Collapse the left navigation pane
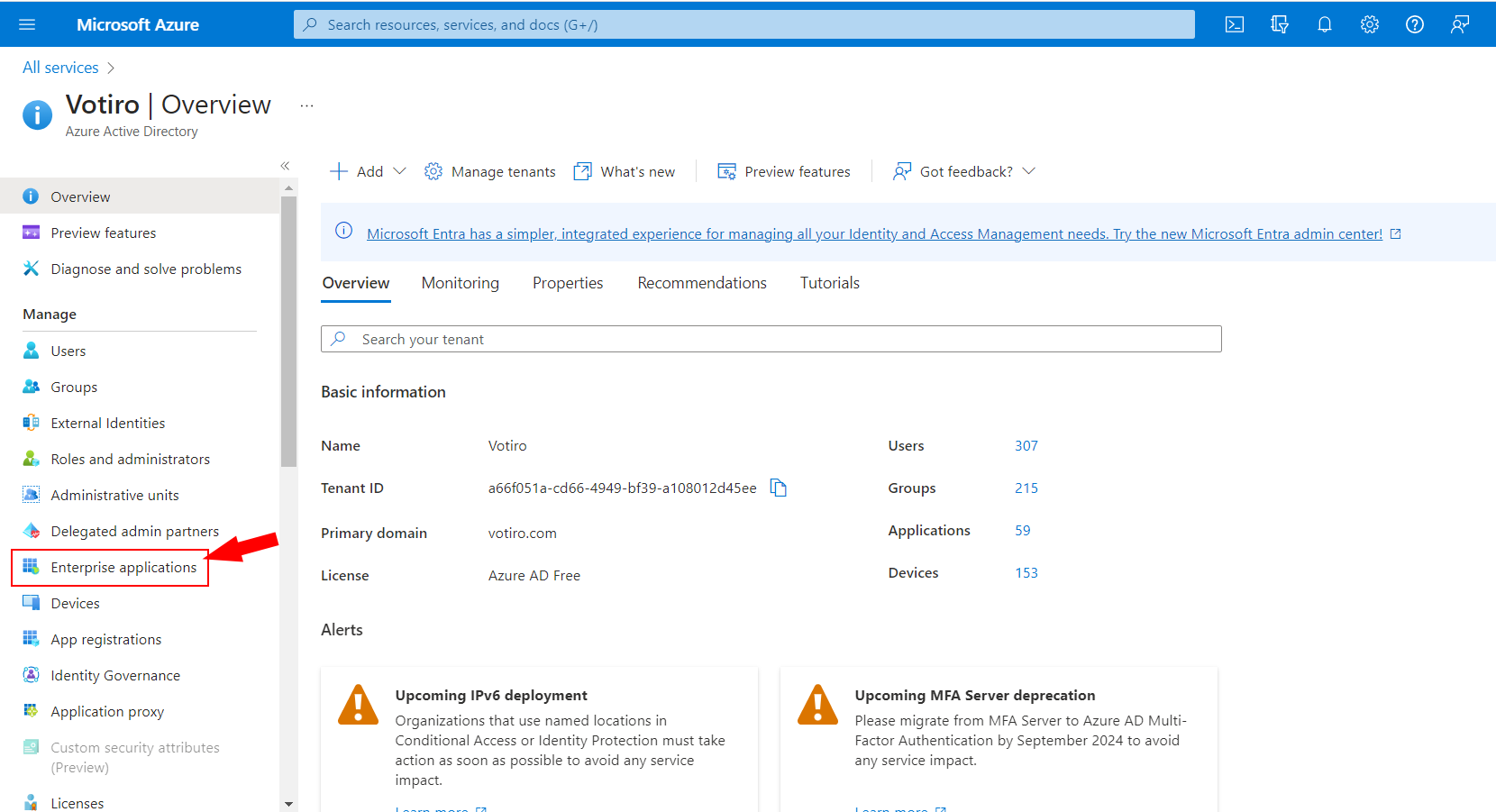The height and width of the screenshot is (812, 1496). point(285,166)
